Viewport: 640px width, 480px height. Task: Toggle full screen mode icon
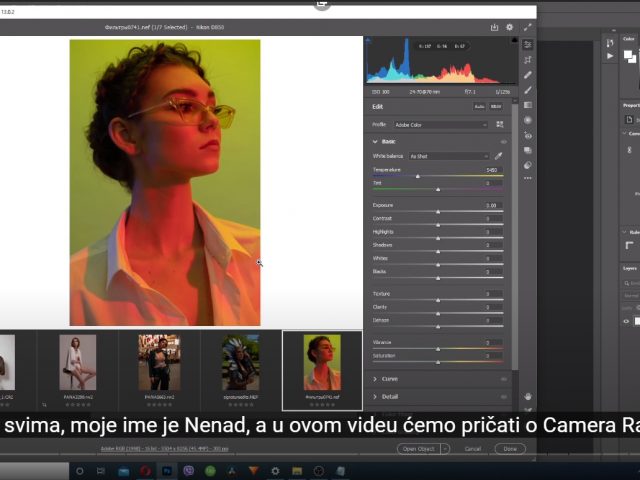click(528, 27)
